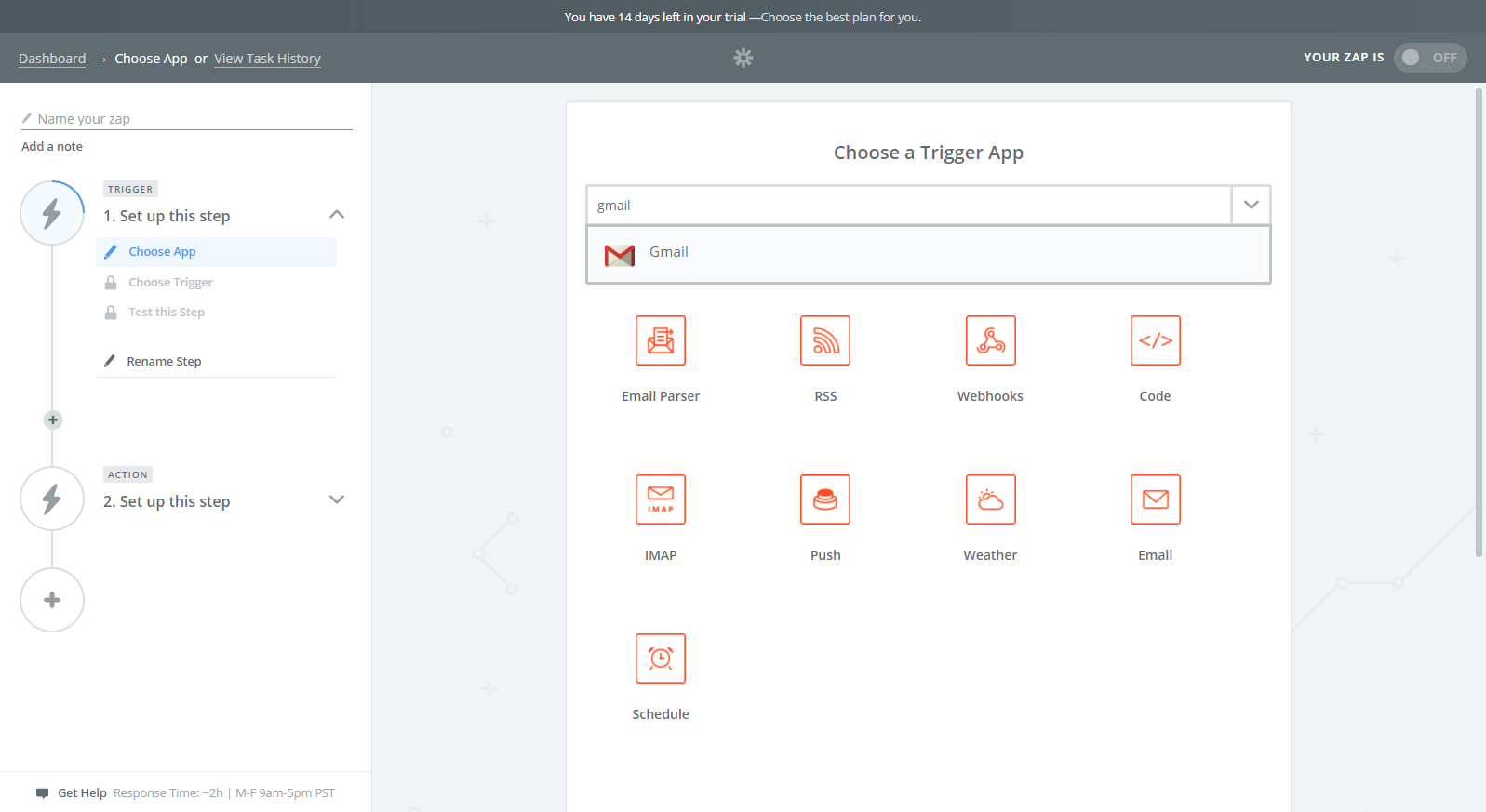Click the Name your zap field
The image size is (1486, 812).
pyautogui.click(x=187, y=119)
